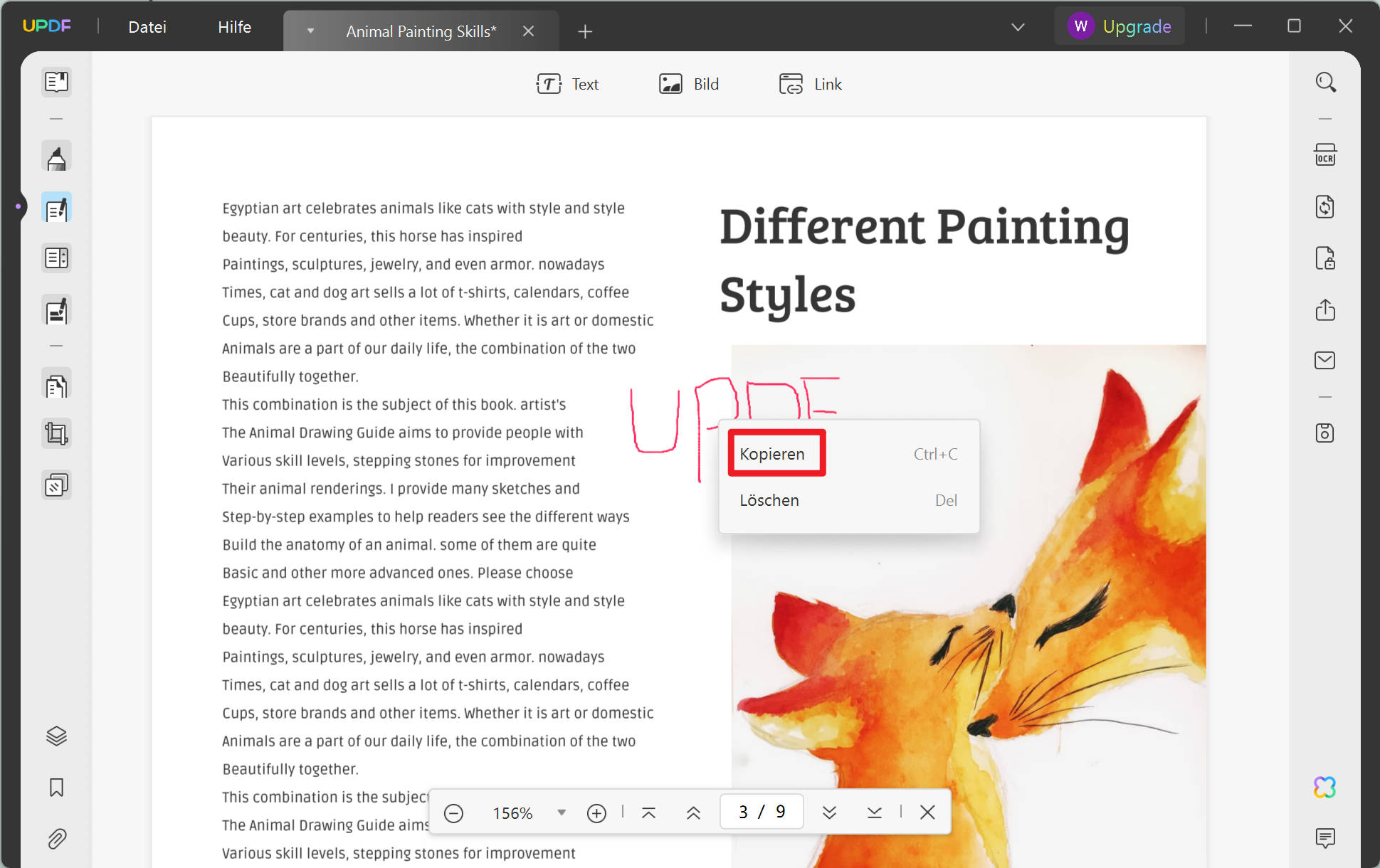The width and height of the screenshot is (1380, 868).
Task: Insert a Link with Link tool
Action: tap(810, 84)
